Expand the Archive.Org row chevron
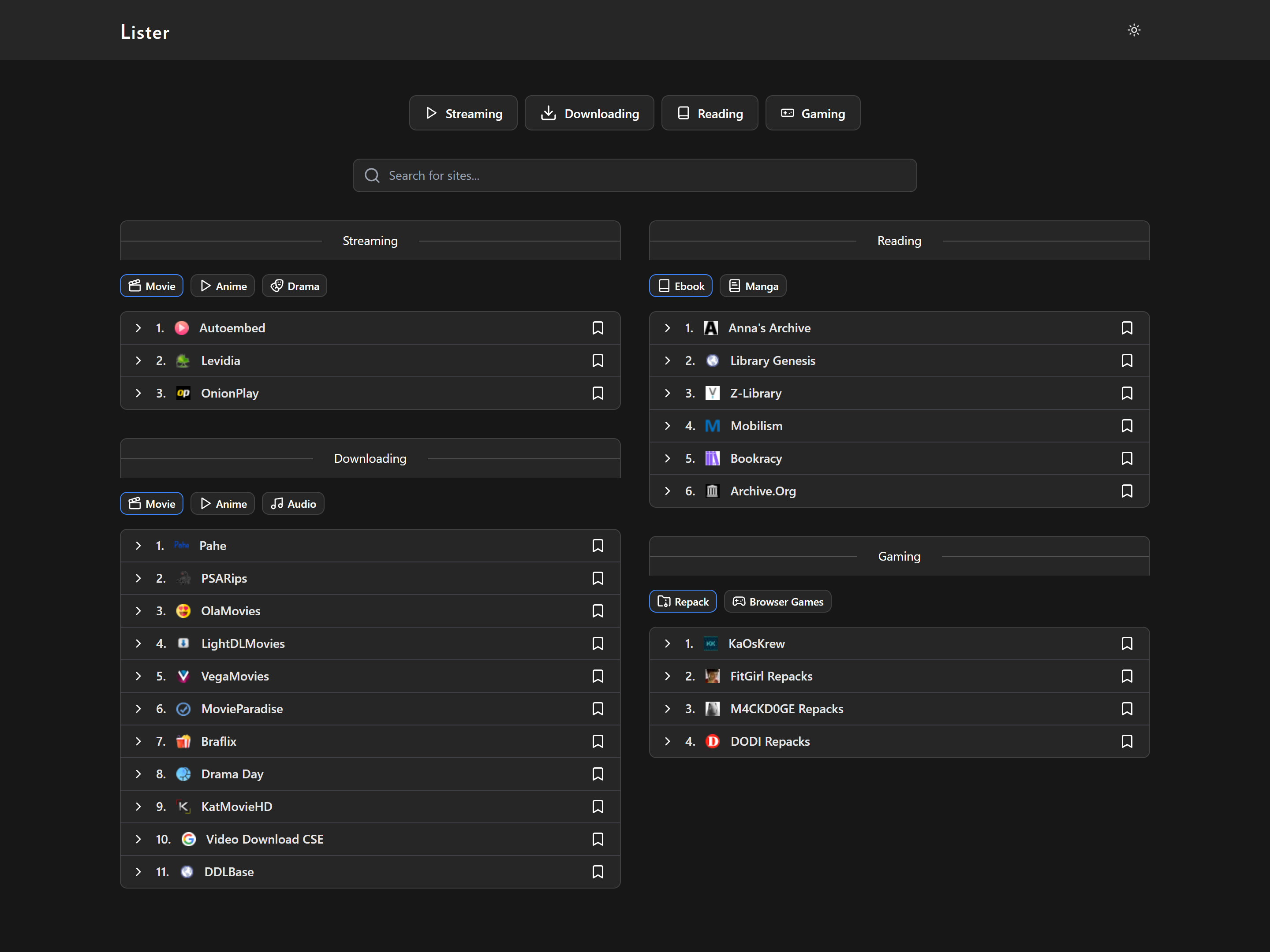1270x952 pixels. click(x=668, y=491)
